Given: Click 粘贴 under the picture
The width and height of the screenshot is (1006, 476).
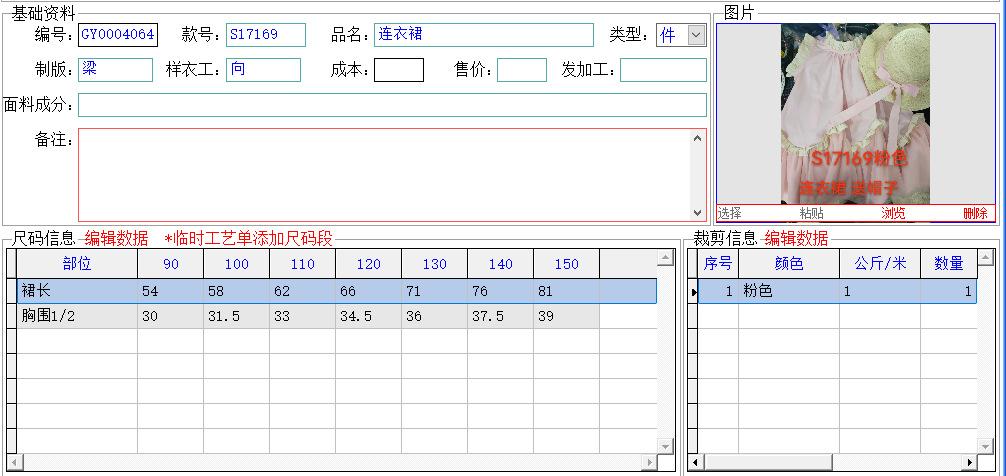Looking at the screenshot, I should coord(812,214).
